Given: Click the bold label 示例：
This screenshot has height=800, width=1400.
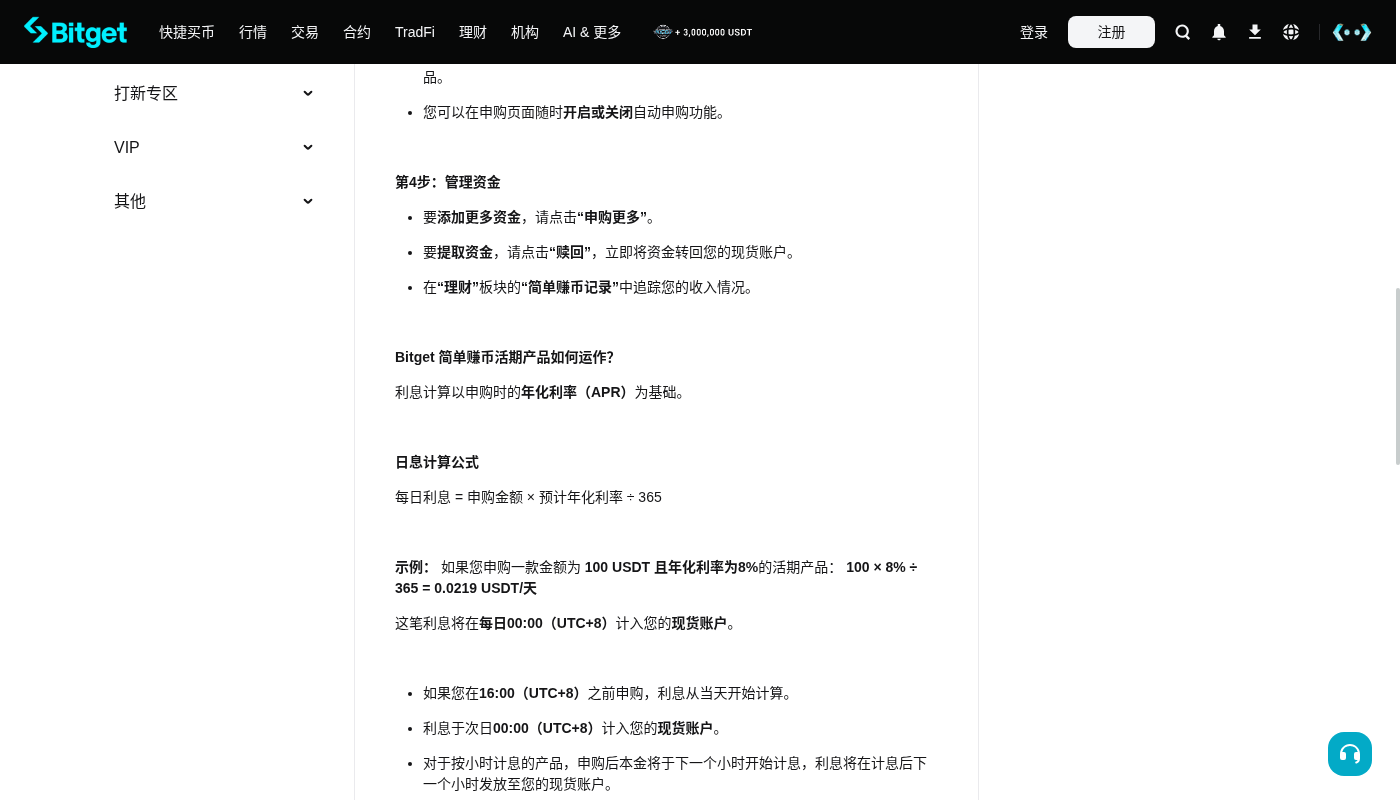Looking at the screenshot, I should click(x=413, y=567).
